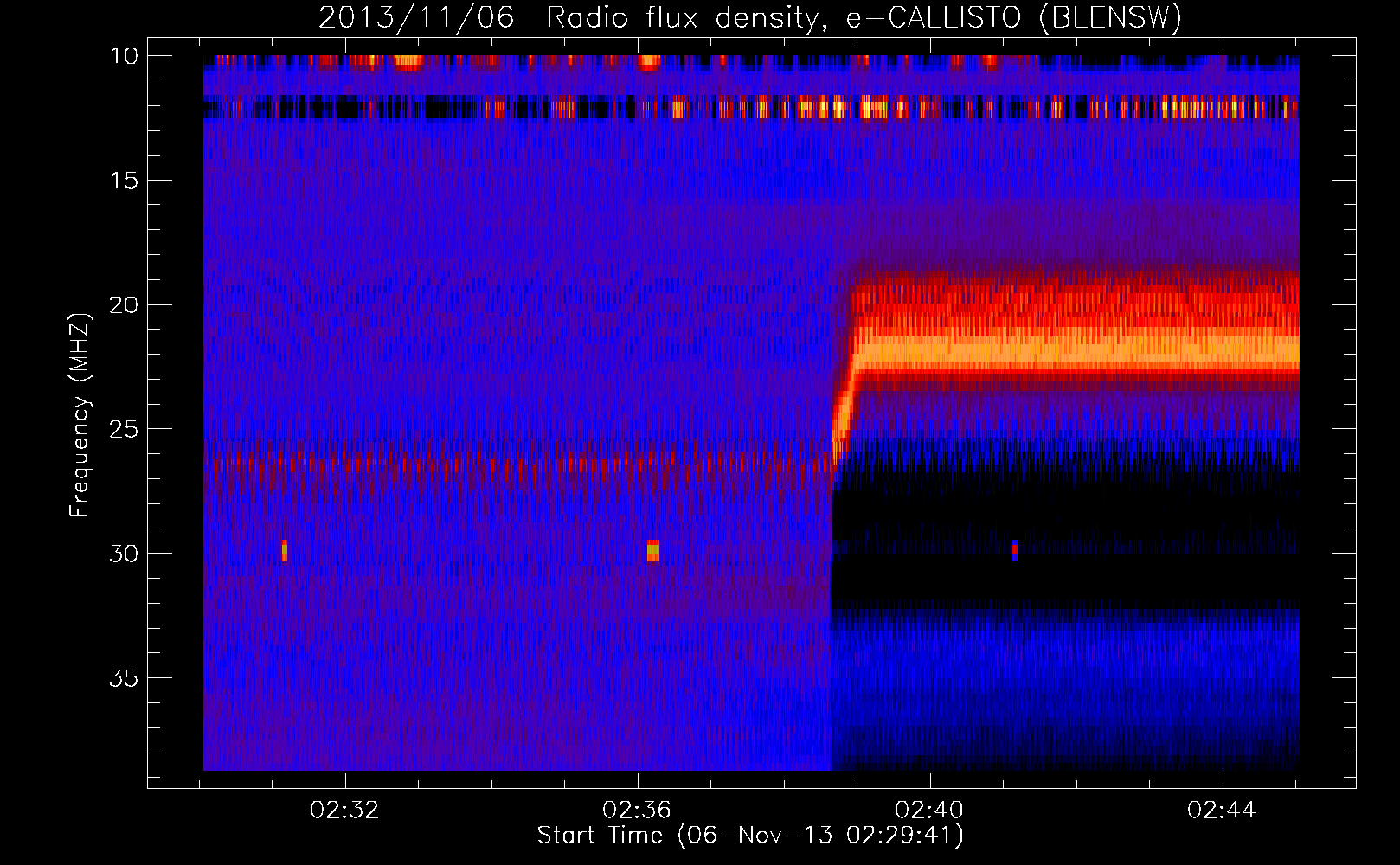Click the frequency tick label 30
1400x865 pixels.
point(124,554)
